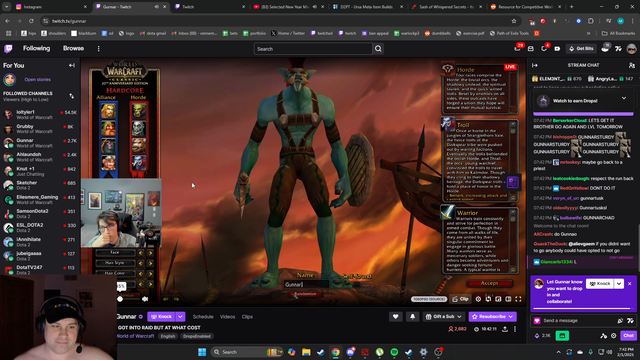Click the browser address bar
640x360 pixels.
(x=278, y=21)
